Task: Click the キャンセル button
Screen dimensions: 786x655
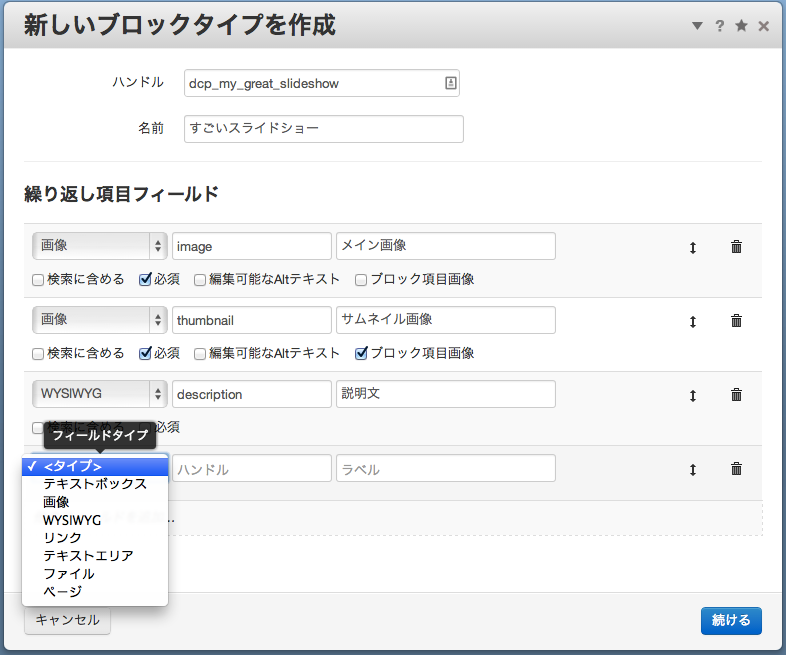Action: (67, 620)
